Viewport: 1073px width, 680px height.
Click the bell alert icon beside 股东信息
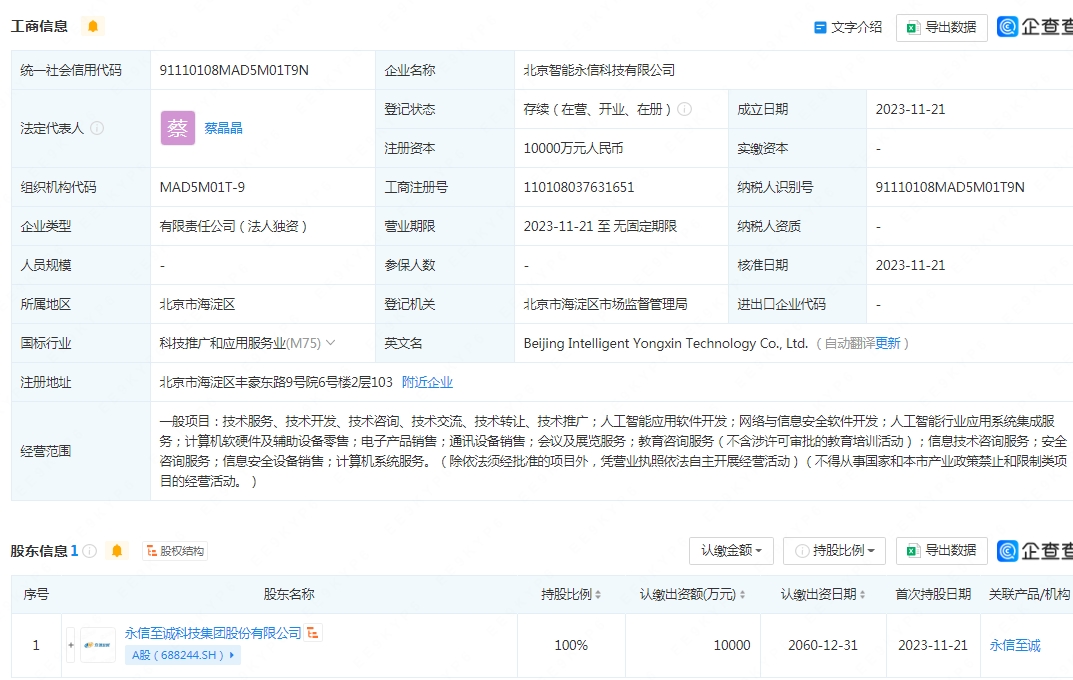pos(117,551)
